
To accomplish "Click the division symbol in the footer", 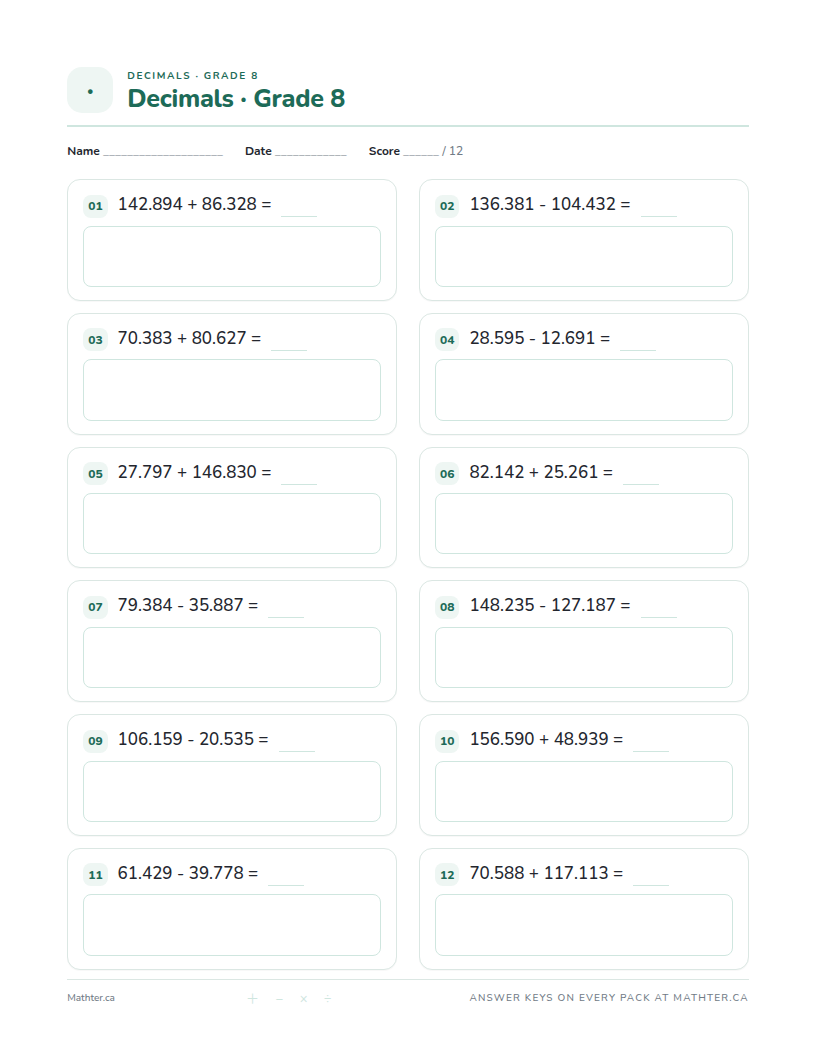I will pos(328,998).
